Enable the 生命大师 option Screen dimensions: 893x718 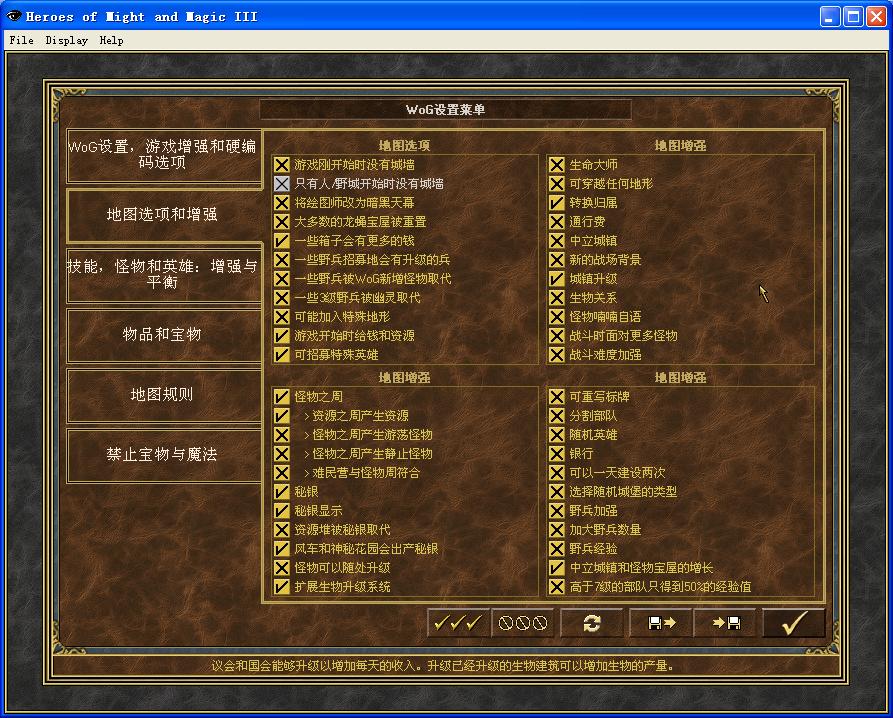pos(556,165)
